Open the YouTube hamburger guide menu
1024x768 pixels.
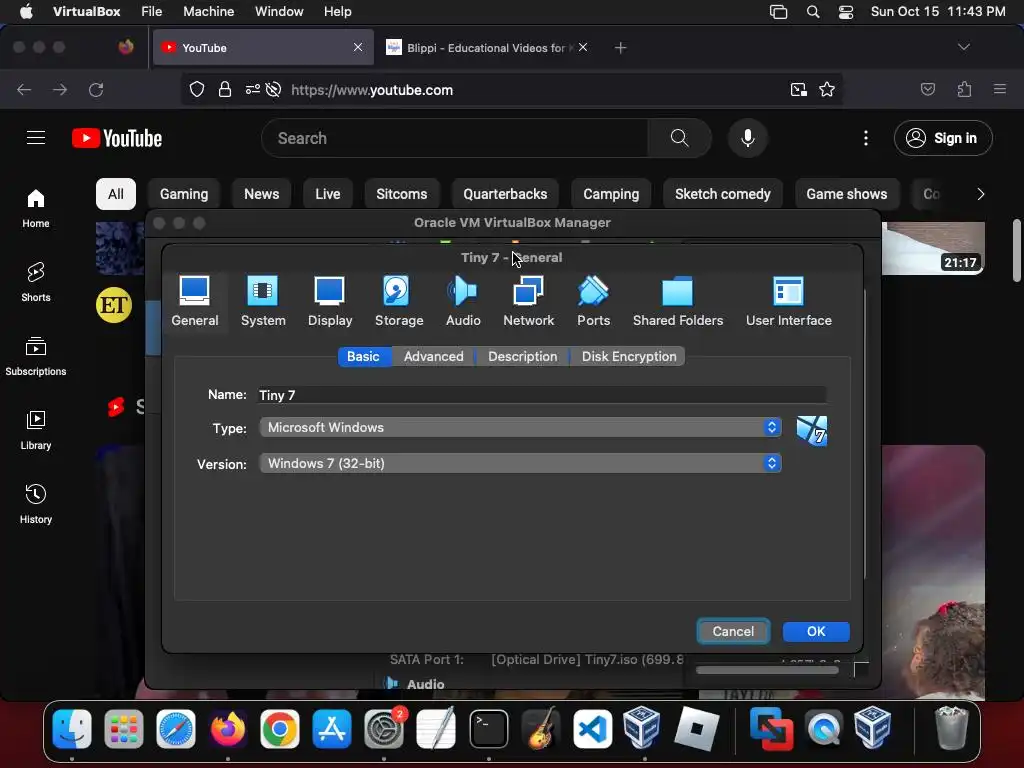coord(36,138)
